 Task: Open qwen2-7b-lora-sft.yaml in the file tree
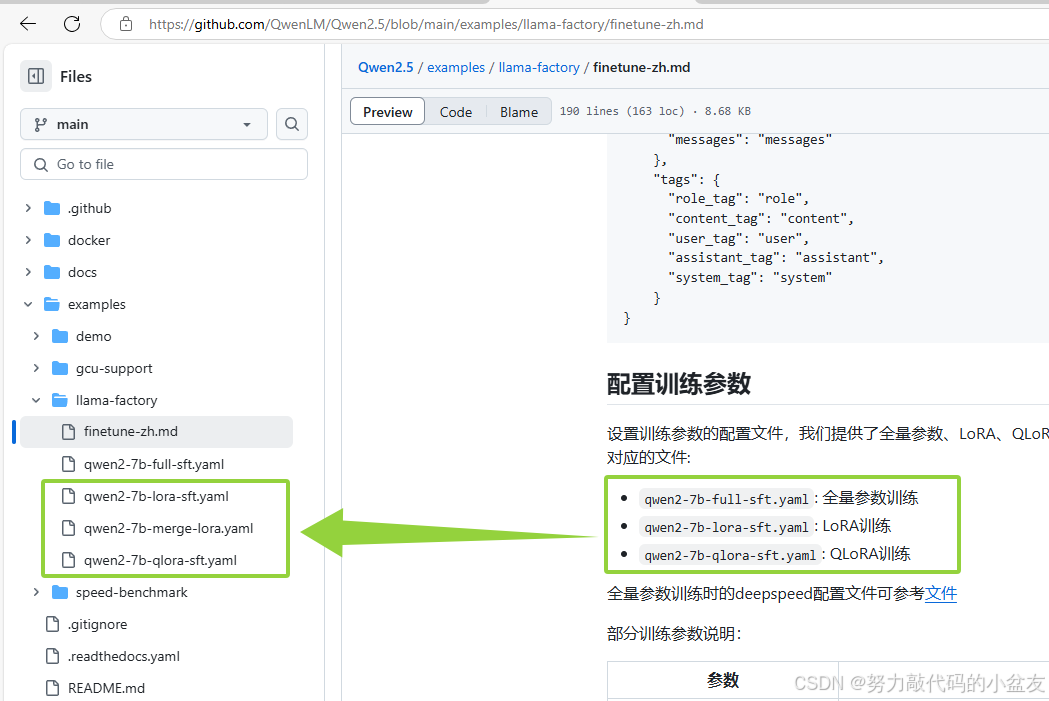tap(156, 496)
